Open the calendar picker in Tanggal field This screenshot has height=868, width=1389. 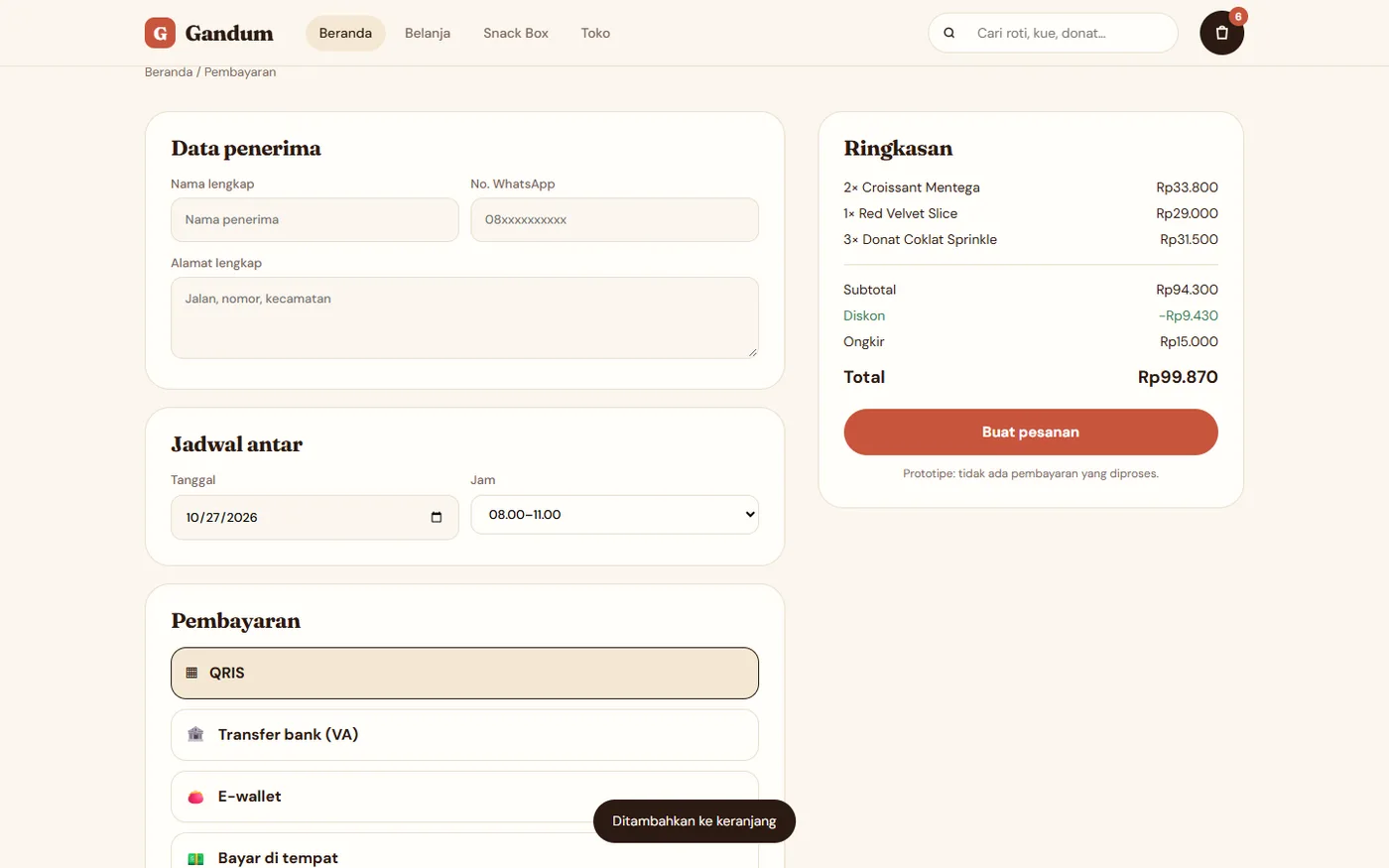coord(437,517)
